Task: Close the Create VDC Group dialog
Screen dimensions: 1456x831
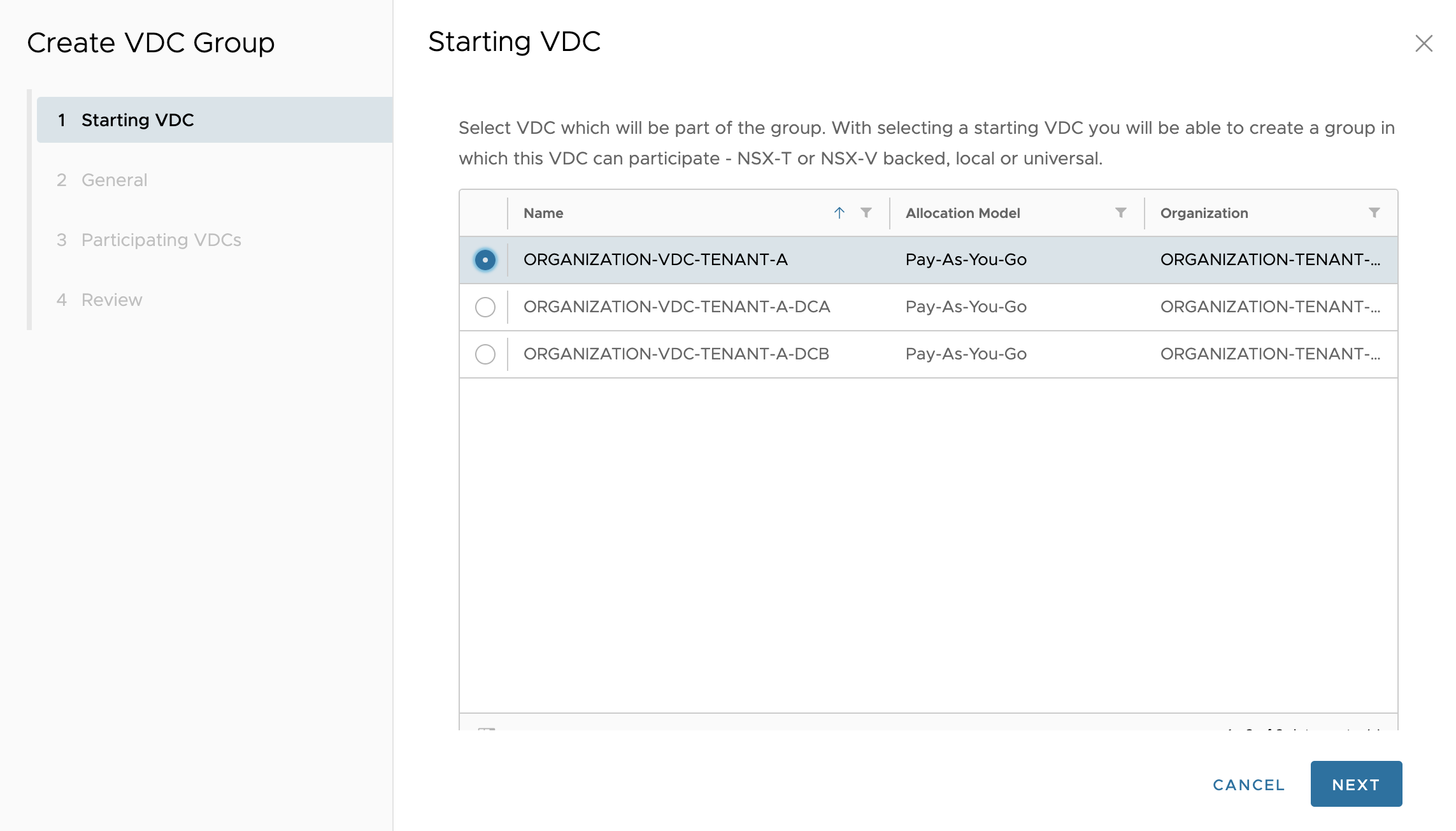Action: 1424,43
